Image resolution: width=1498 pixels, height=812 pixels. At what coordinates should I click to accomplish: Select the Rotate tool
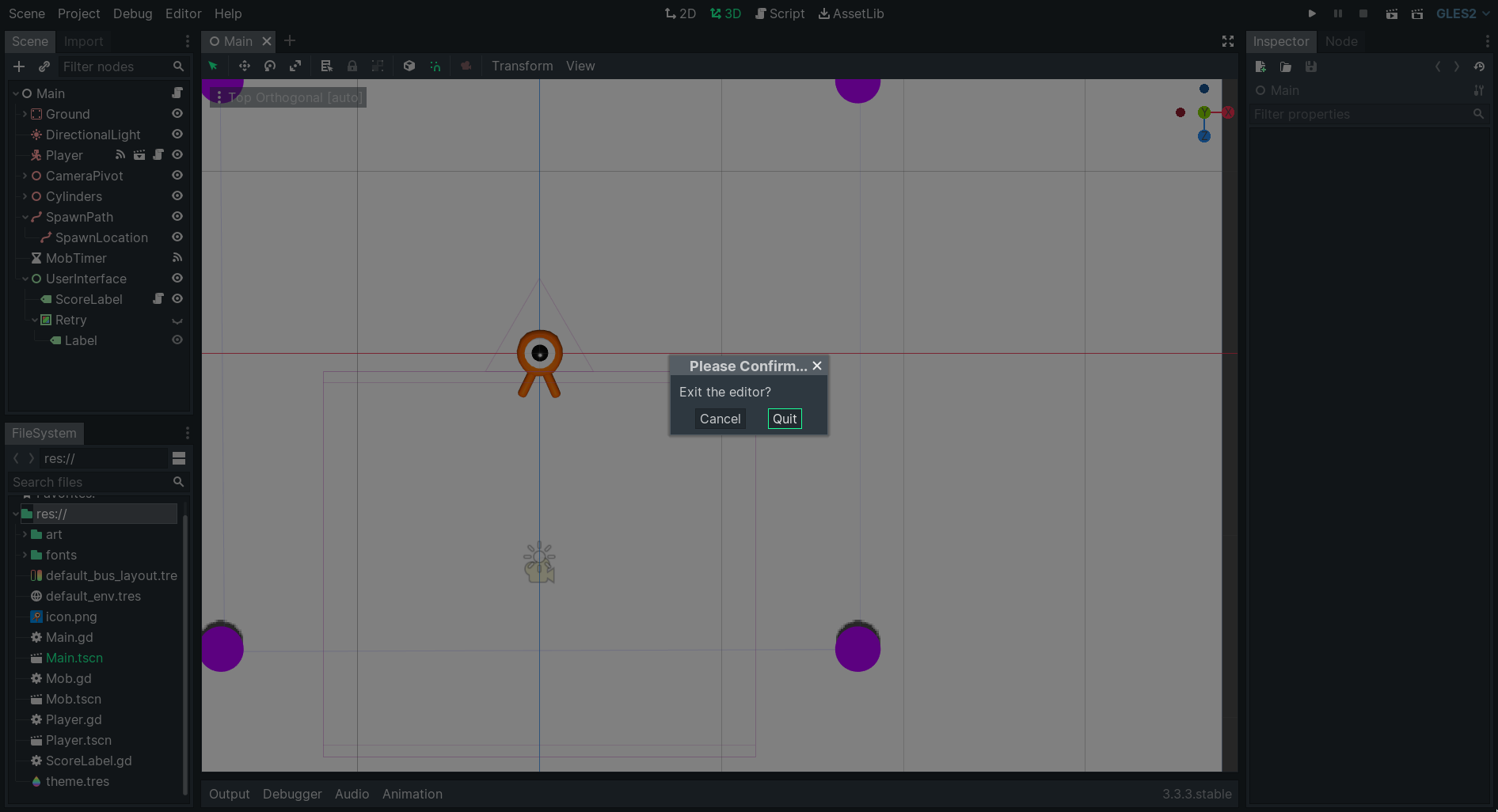point(269,66)
